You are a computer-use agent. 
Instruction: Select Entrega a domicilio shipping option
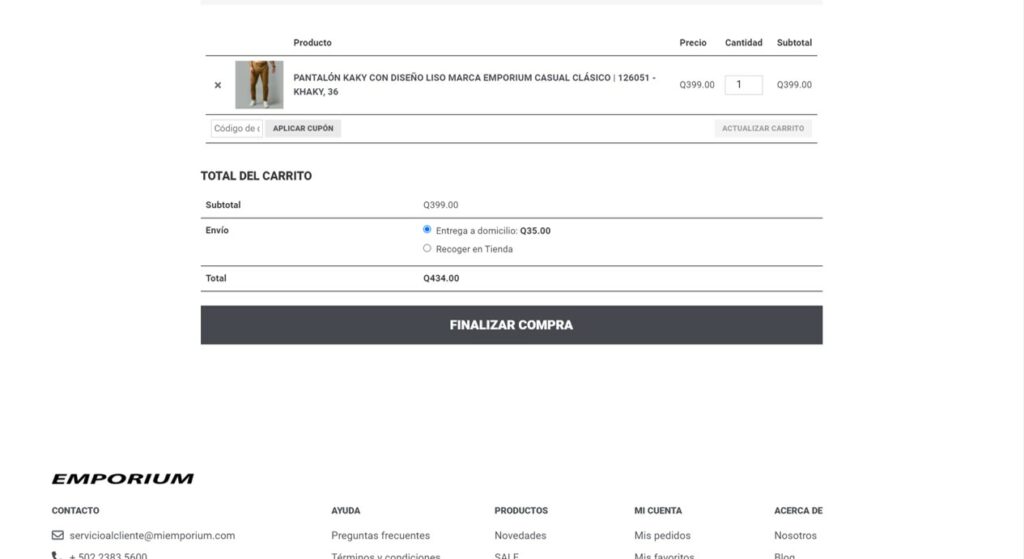pos(427,229)
